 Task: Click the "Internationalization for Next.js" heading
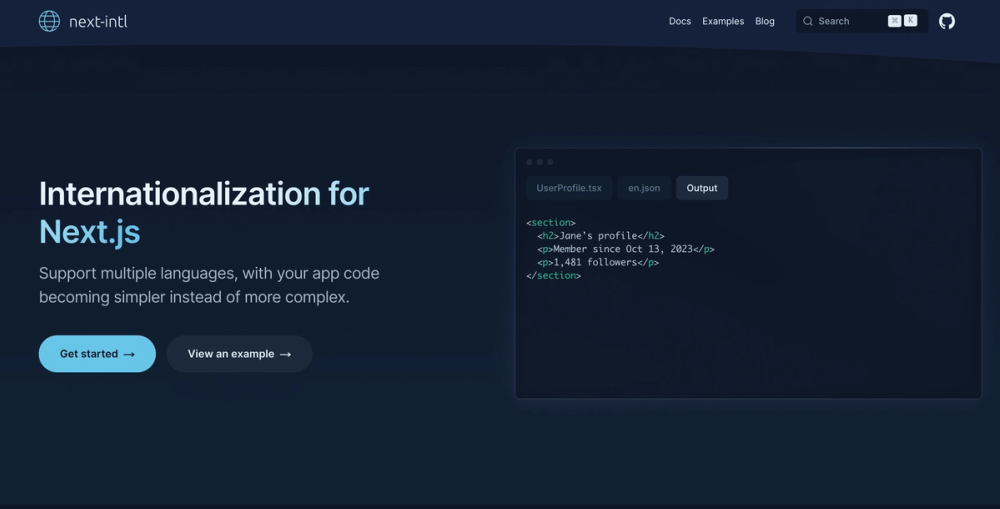(x=204, y=212)
